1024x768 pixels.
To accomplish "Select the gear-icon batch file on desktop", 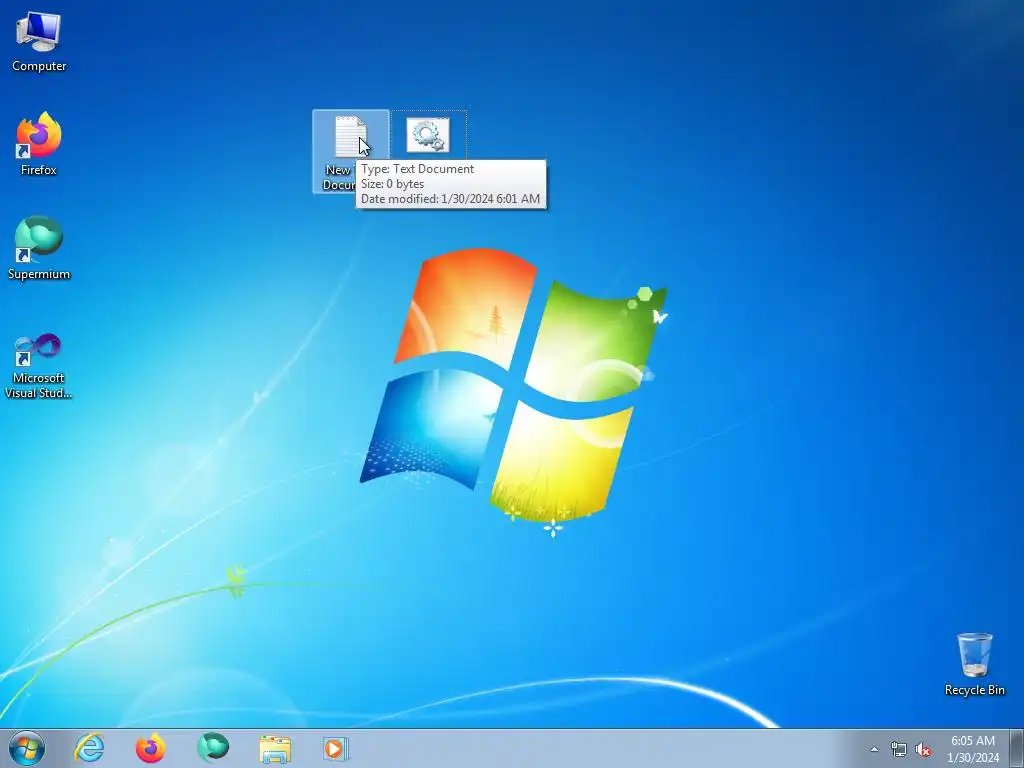I will [x=428, y=135].
